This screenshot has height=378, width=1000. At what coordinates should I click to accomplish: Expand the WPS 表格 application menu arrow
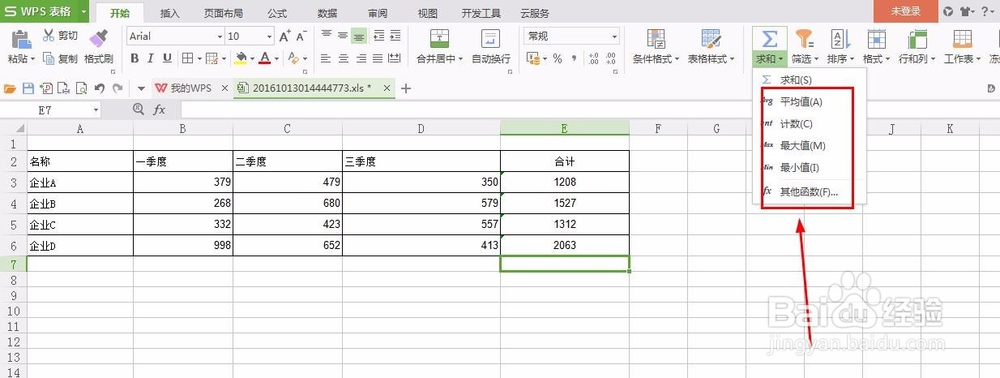(x=83, y=11)
